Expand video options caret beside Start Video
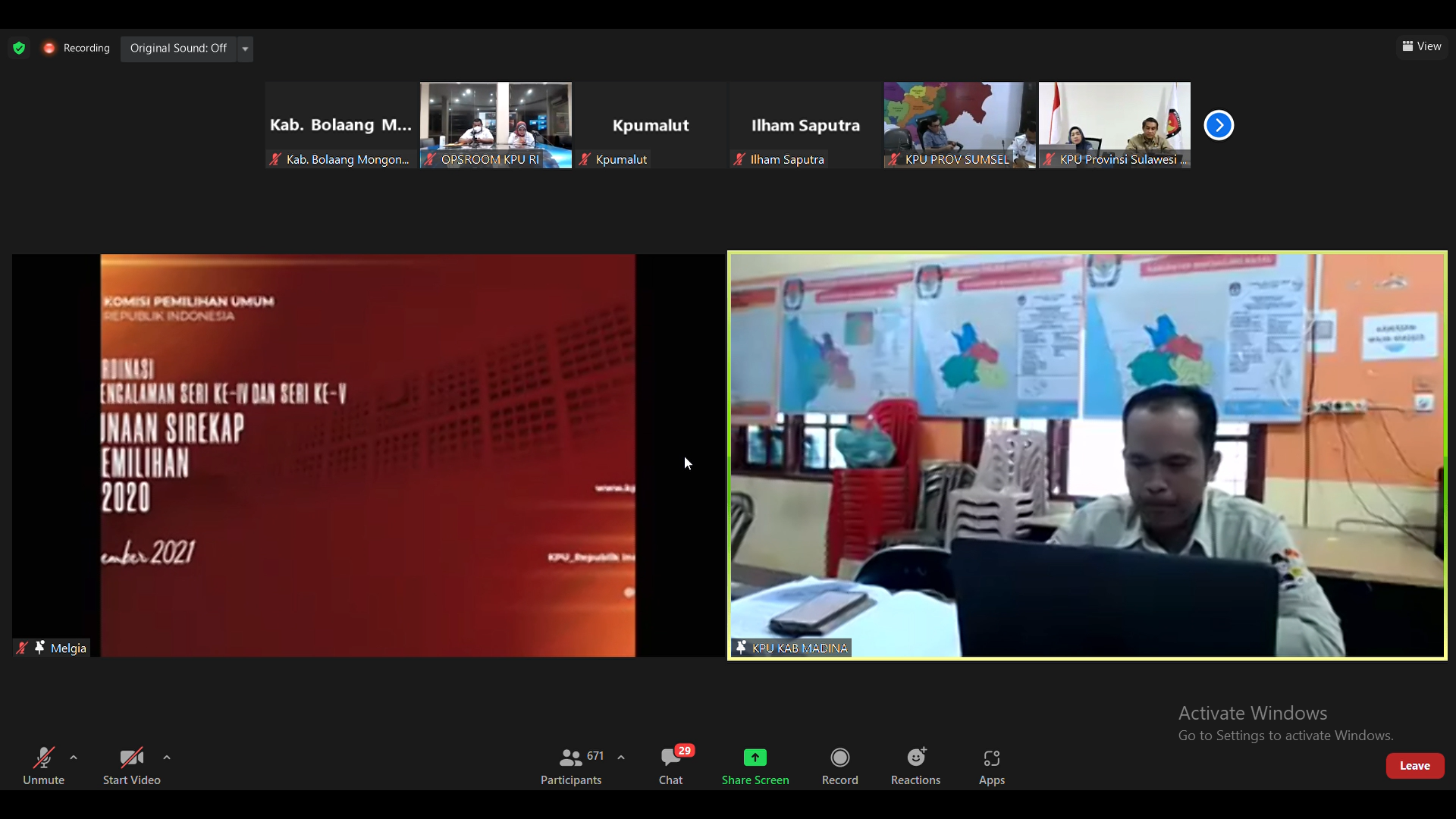1456x819 pixels. (167, 758)
